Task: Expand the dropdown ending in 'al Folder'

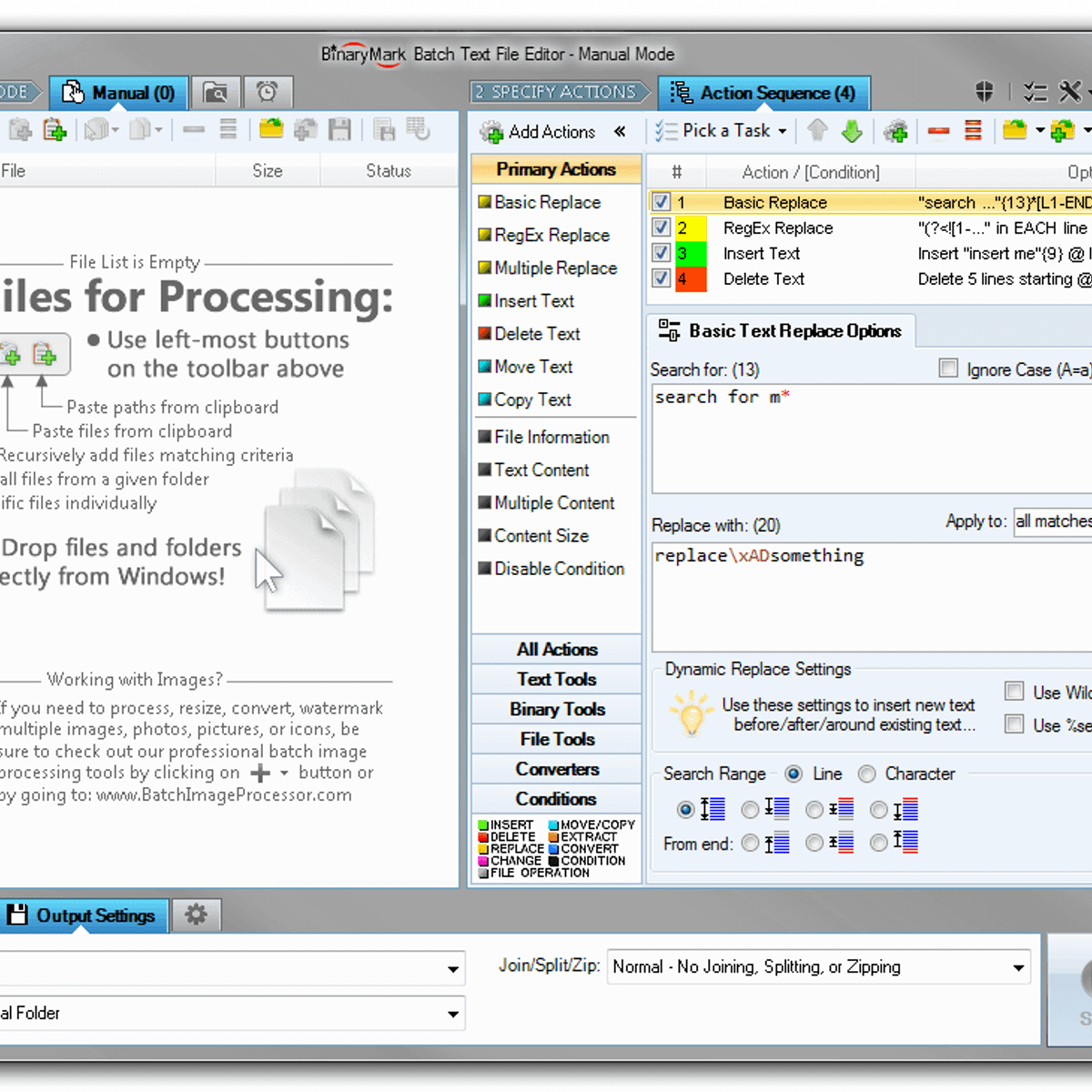Action: (x=232, y=1014)
